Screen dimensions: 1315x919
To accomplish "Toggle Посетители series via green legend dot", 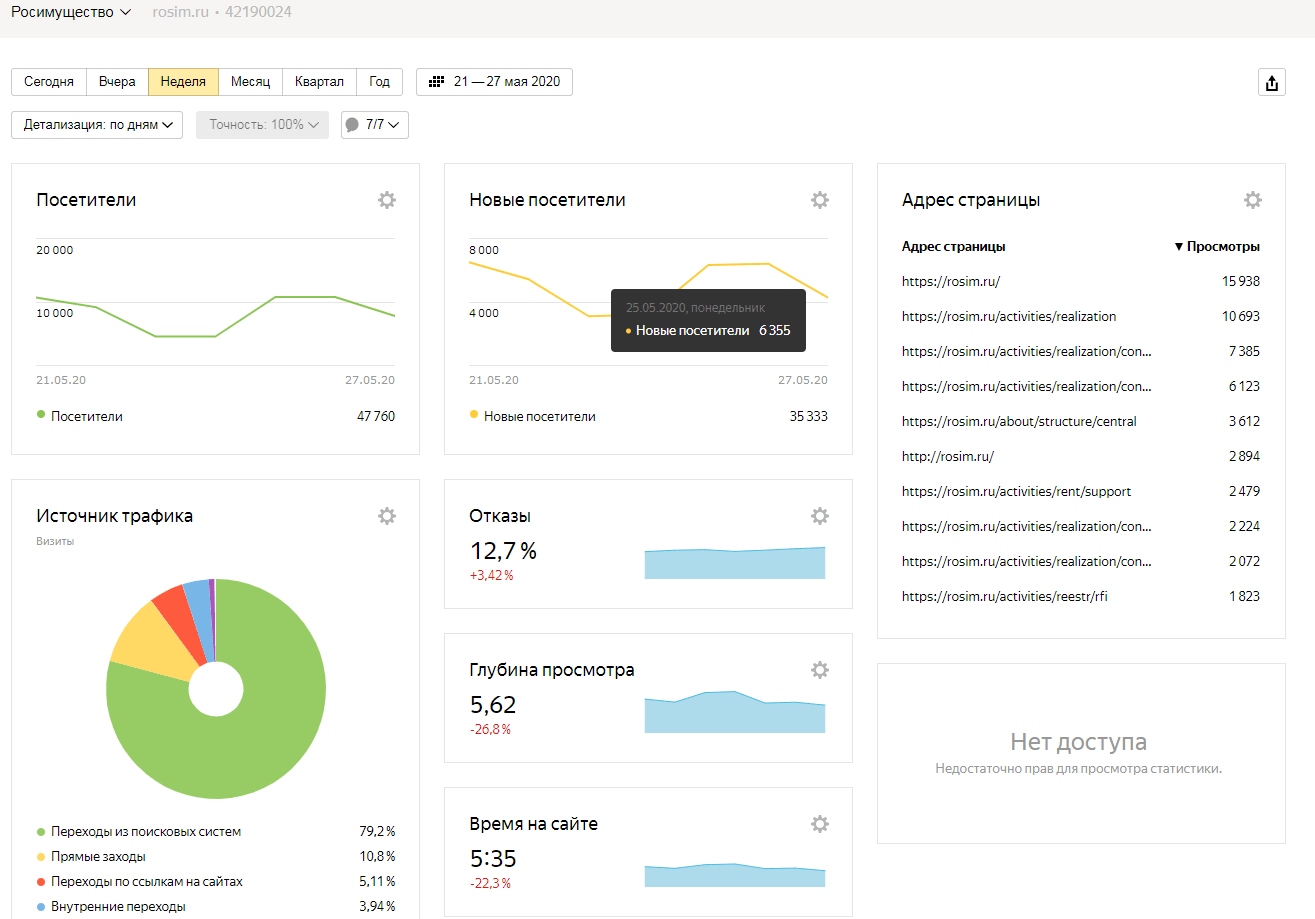I will coord(41,415).
